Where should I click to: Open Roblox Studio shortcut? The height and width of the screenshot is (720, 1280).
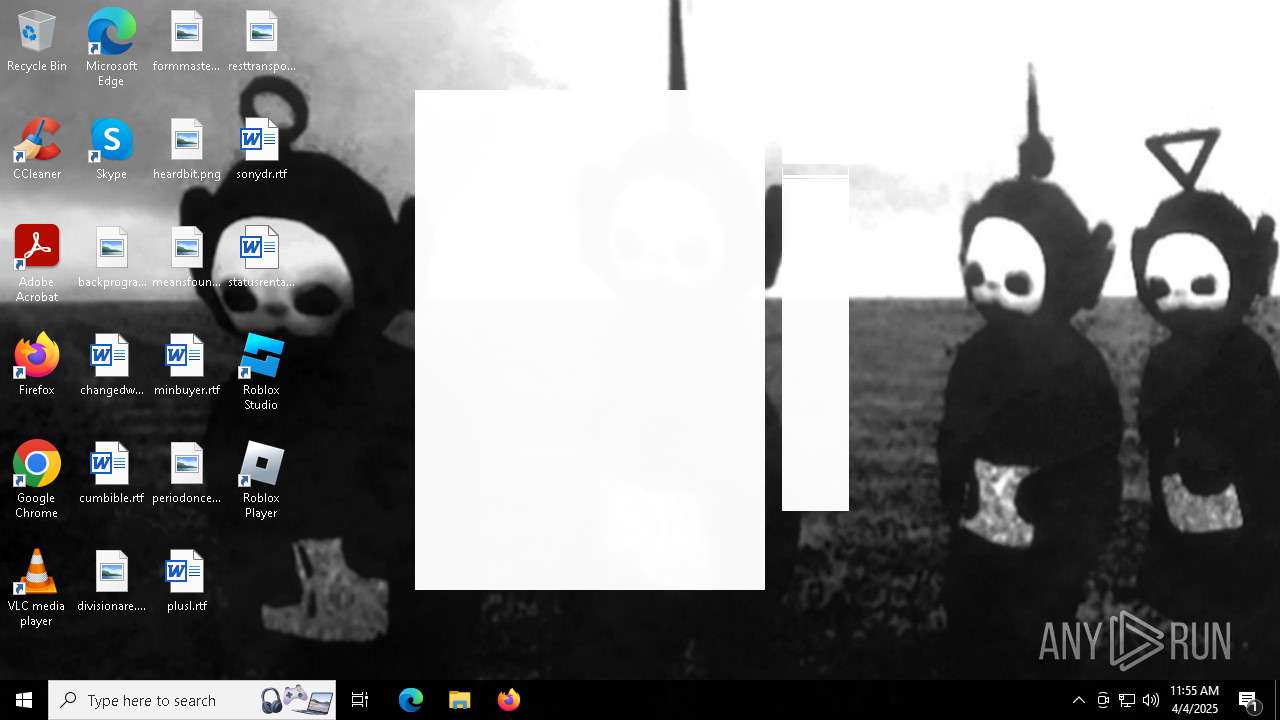tap(261, 371)
